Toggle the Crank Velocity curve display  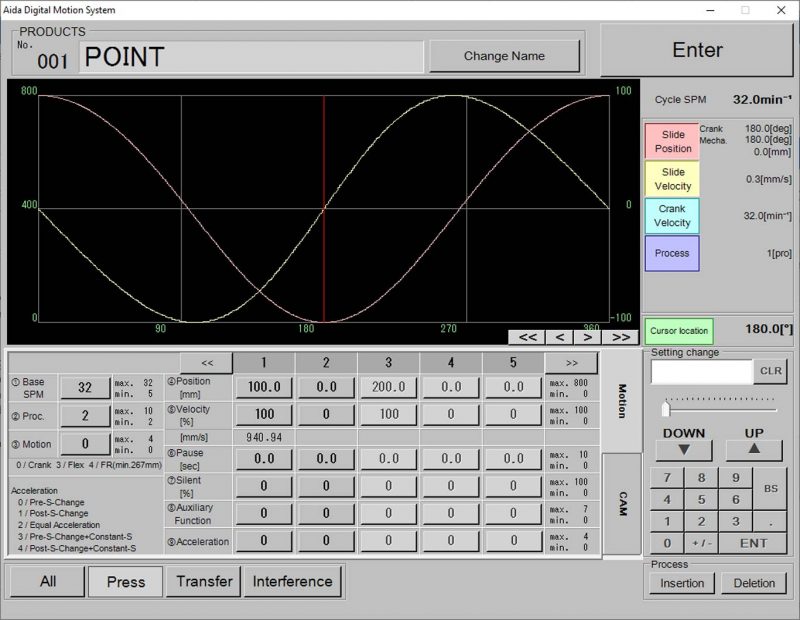click(672, 216)
